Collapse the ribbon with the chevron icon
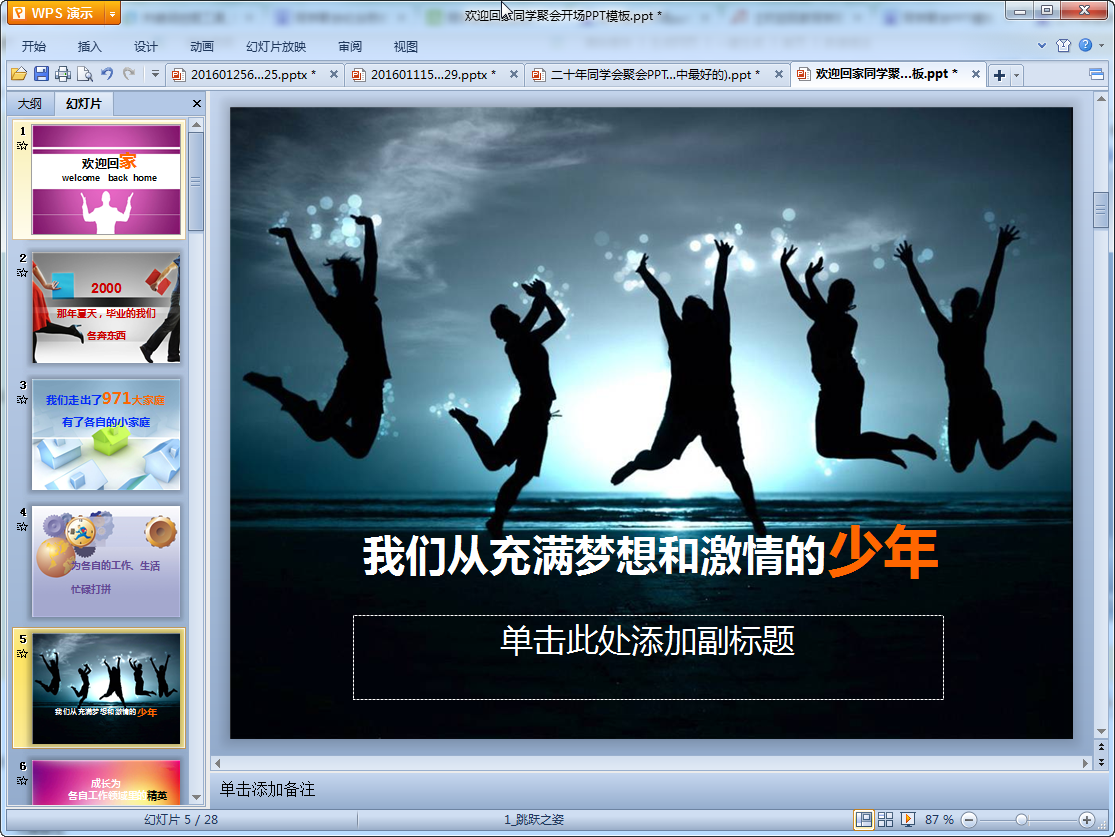The image size is (1115, 837). [1042, 46]
